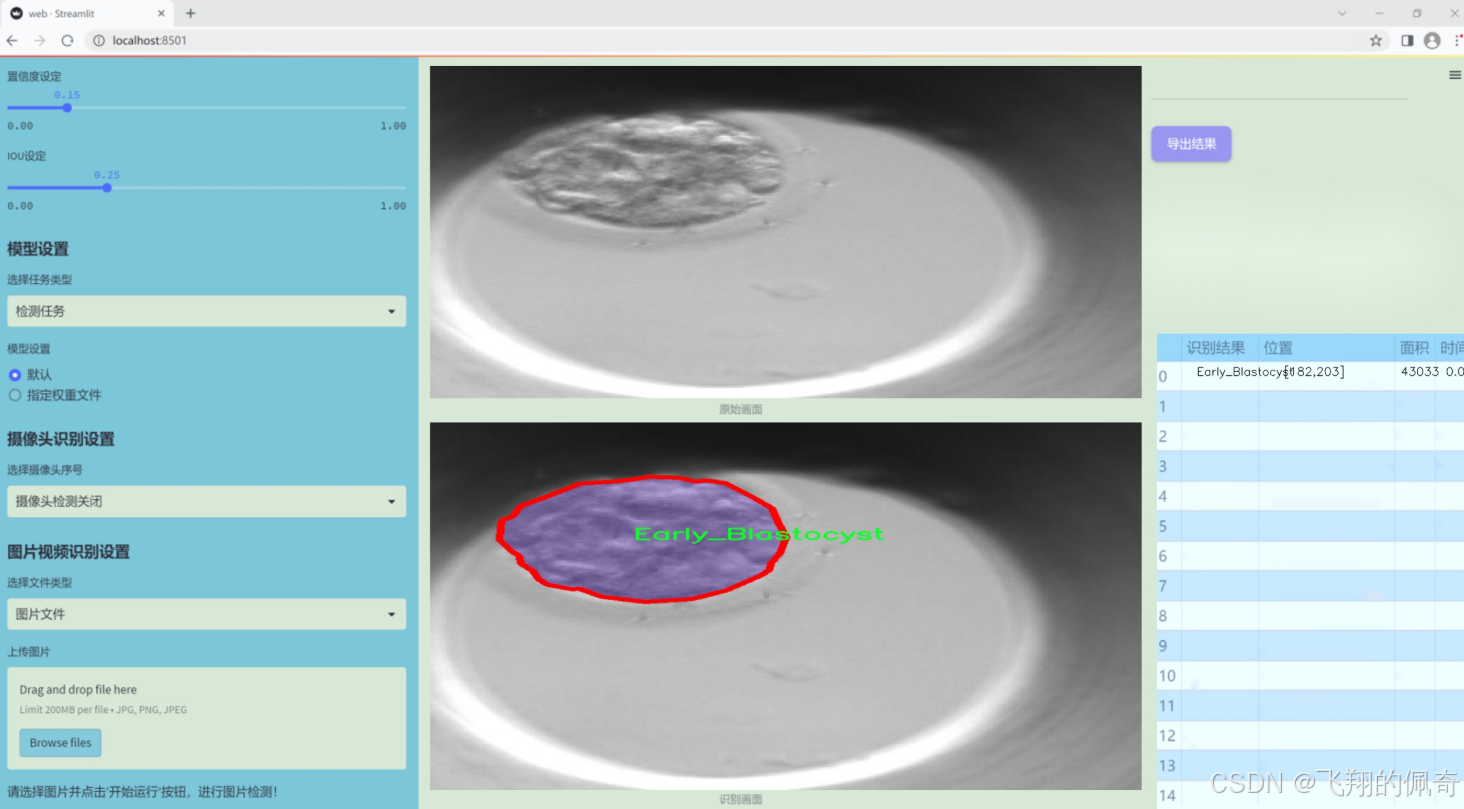Click row index 14 in results table
This screenshot has width=1464, height=809.
pyautogui.click(x=1169, y=796)
